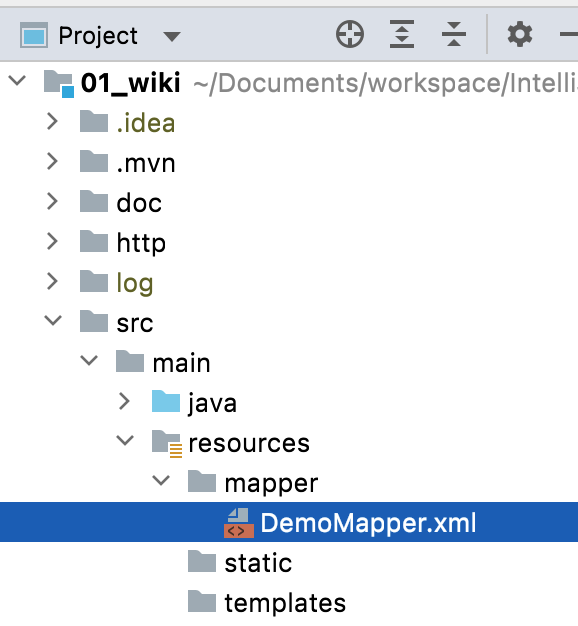Expand the doc folder chevron
The image size is (578, 626).
(52, 201)
